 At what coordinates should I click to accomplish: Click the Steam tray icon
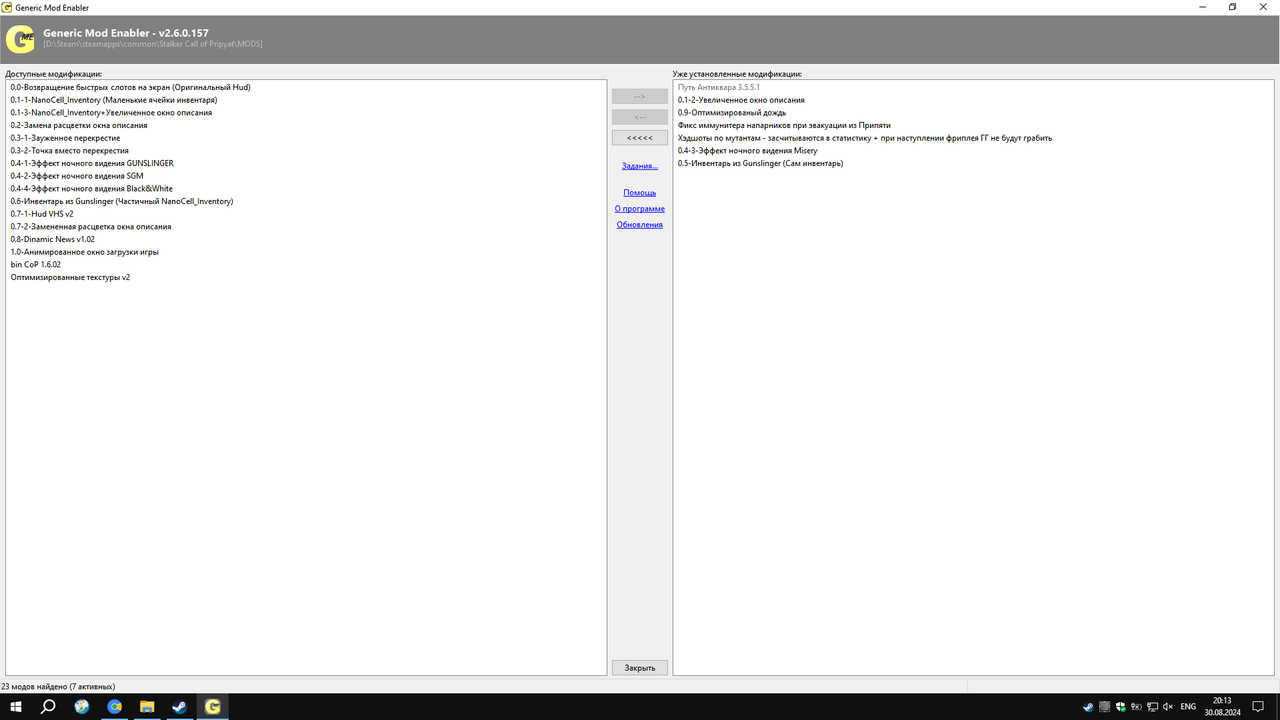(1089, 706)
